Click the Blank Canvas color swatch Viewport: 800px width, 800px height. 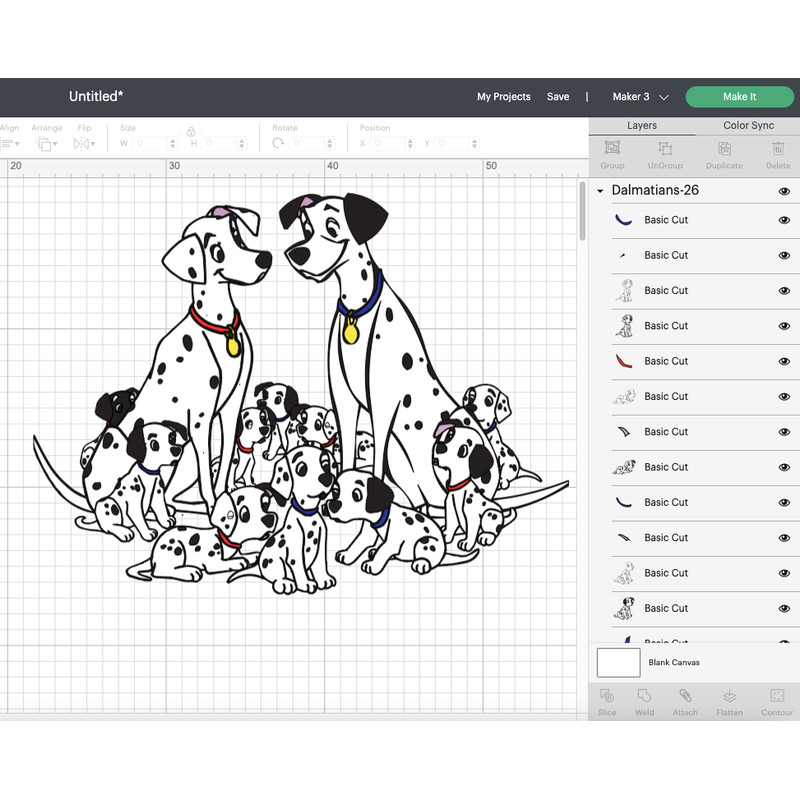(x=617, y=662)
